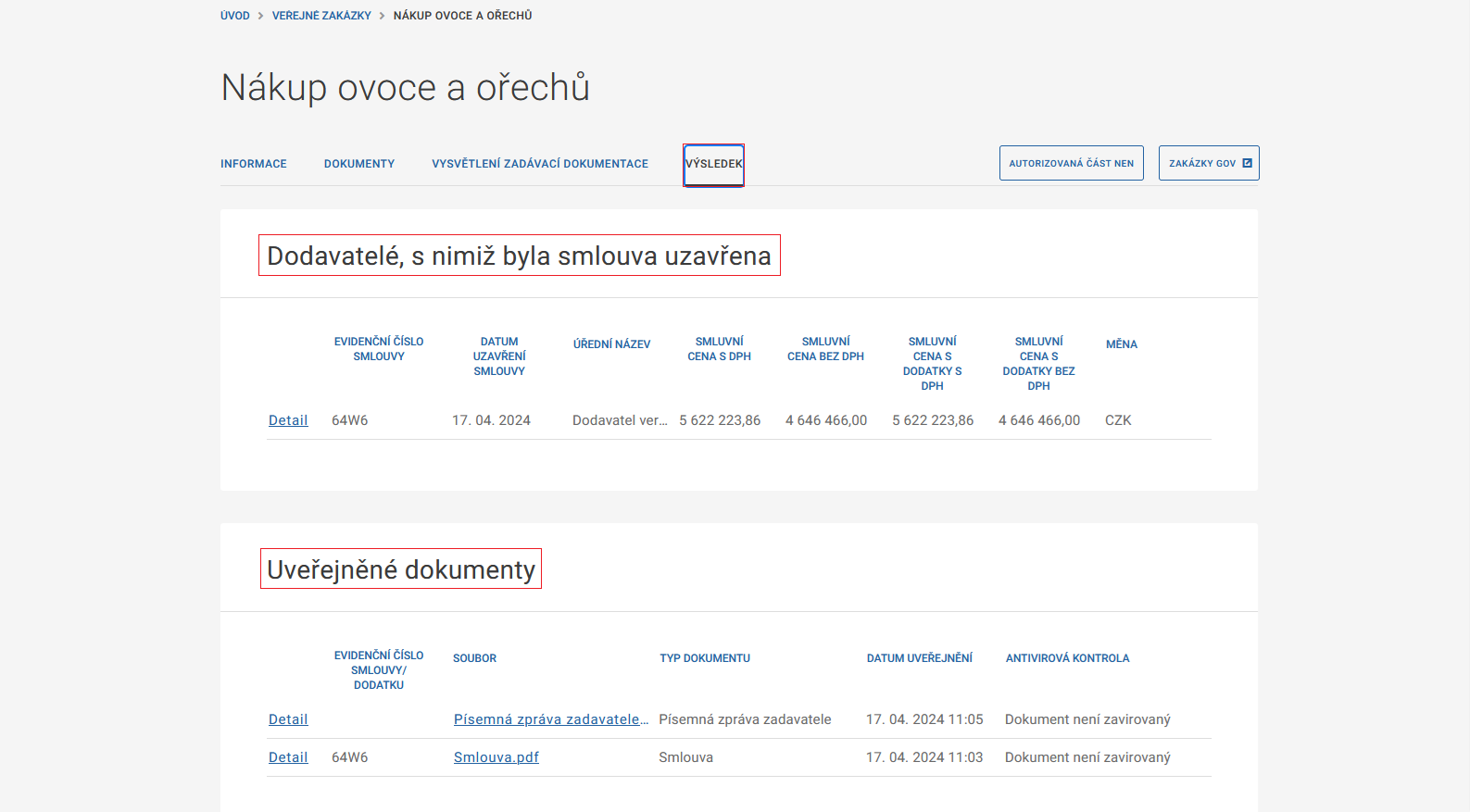The width and height of the screenshot is (1470, 812).
Task: Select antivirus status in the Smlouva.pdf row
Action: point(1087,757)
